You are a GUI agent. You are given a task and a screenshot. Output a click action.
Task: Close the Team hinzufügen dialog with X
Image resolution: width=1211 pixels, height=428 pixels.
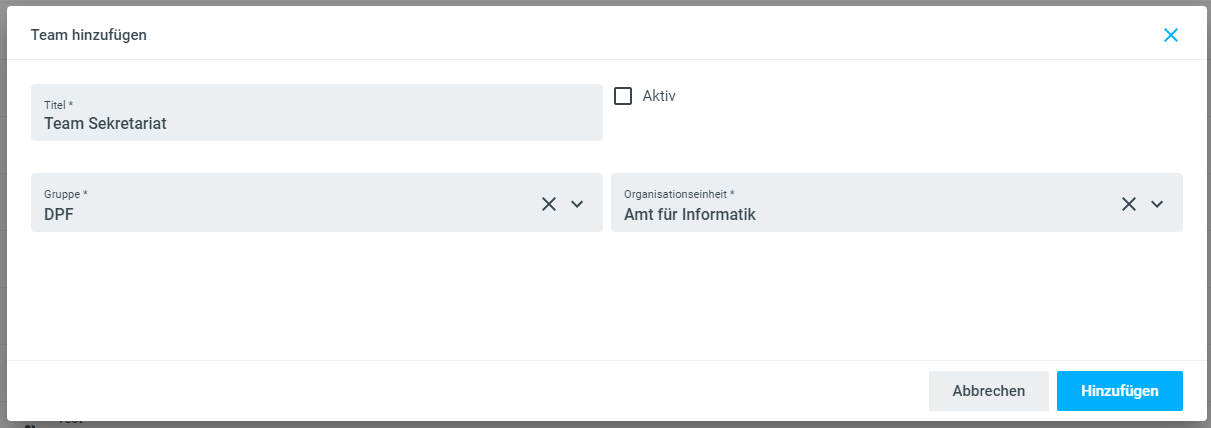(1171, 35)
